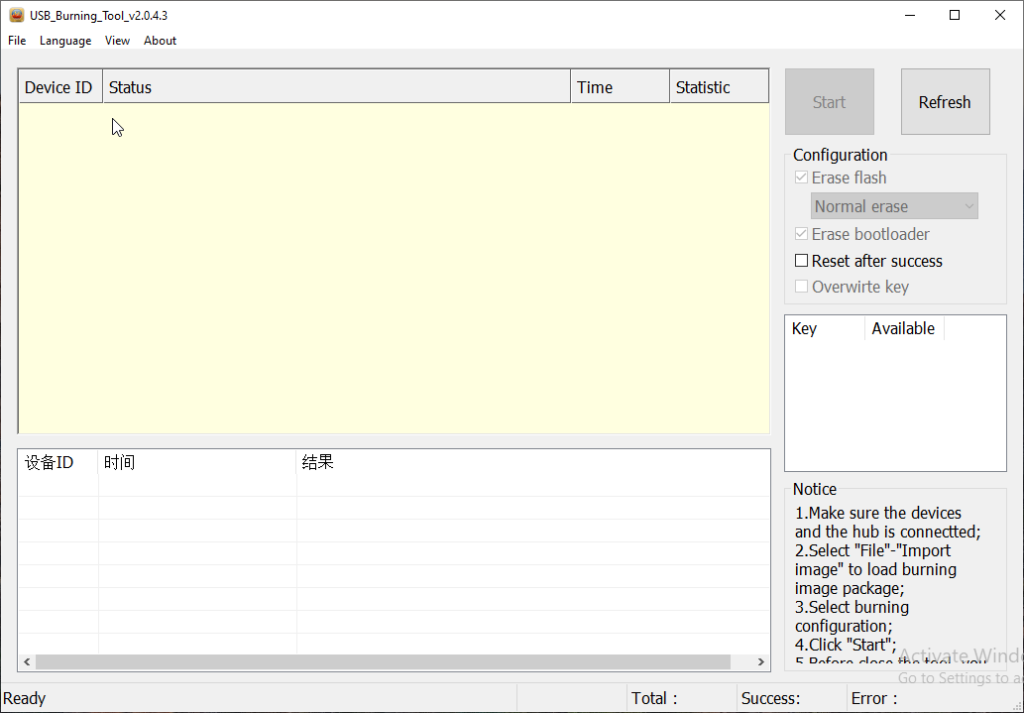The height and width of the screenshot is (713, 1024).
Task: Open the Language menu
Action: [x=65, y=41]
